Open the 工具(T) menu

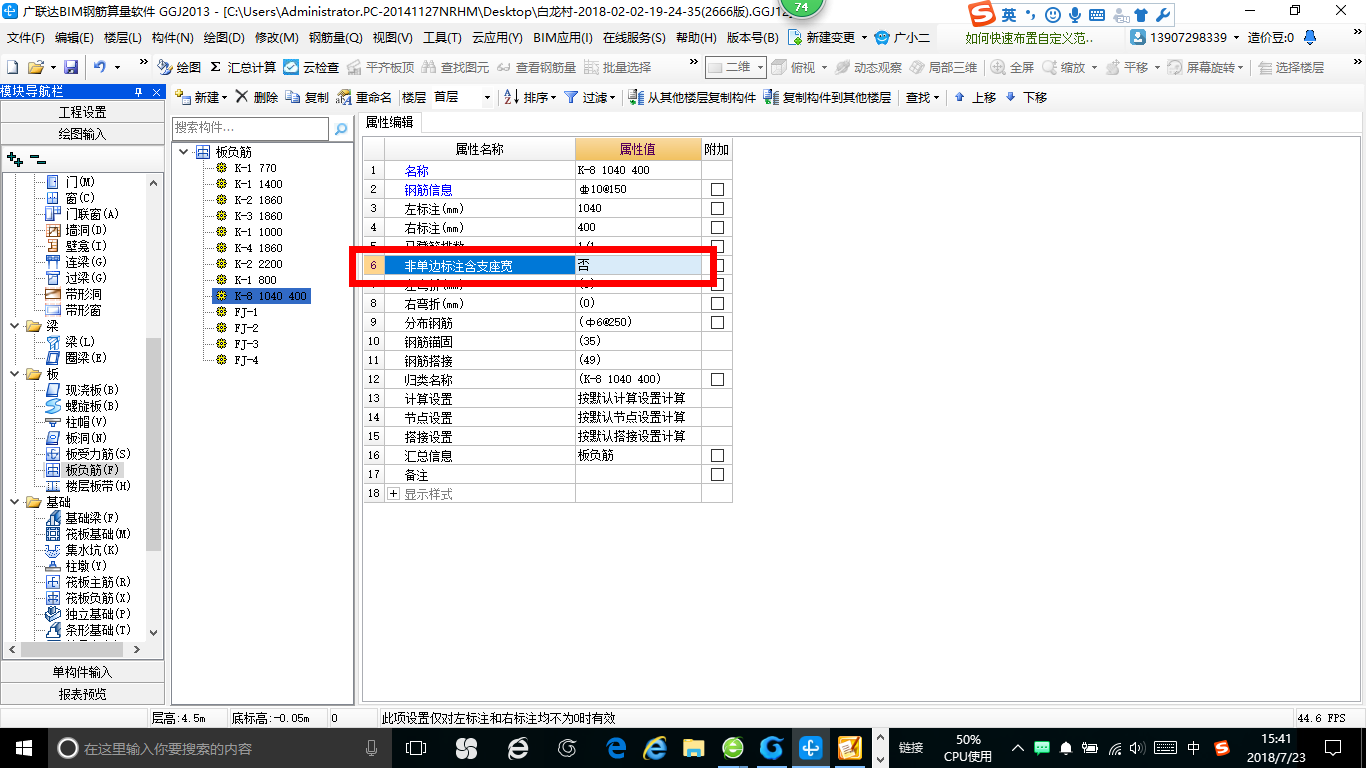click(442, 37)
